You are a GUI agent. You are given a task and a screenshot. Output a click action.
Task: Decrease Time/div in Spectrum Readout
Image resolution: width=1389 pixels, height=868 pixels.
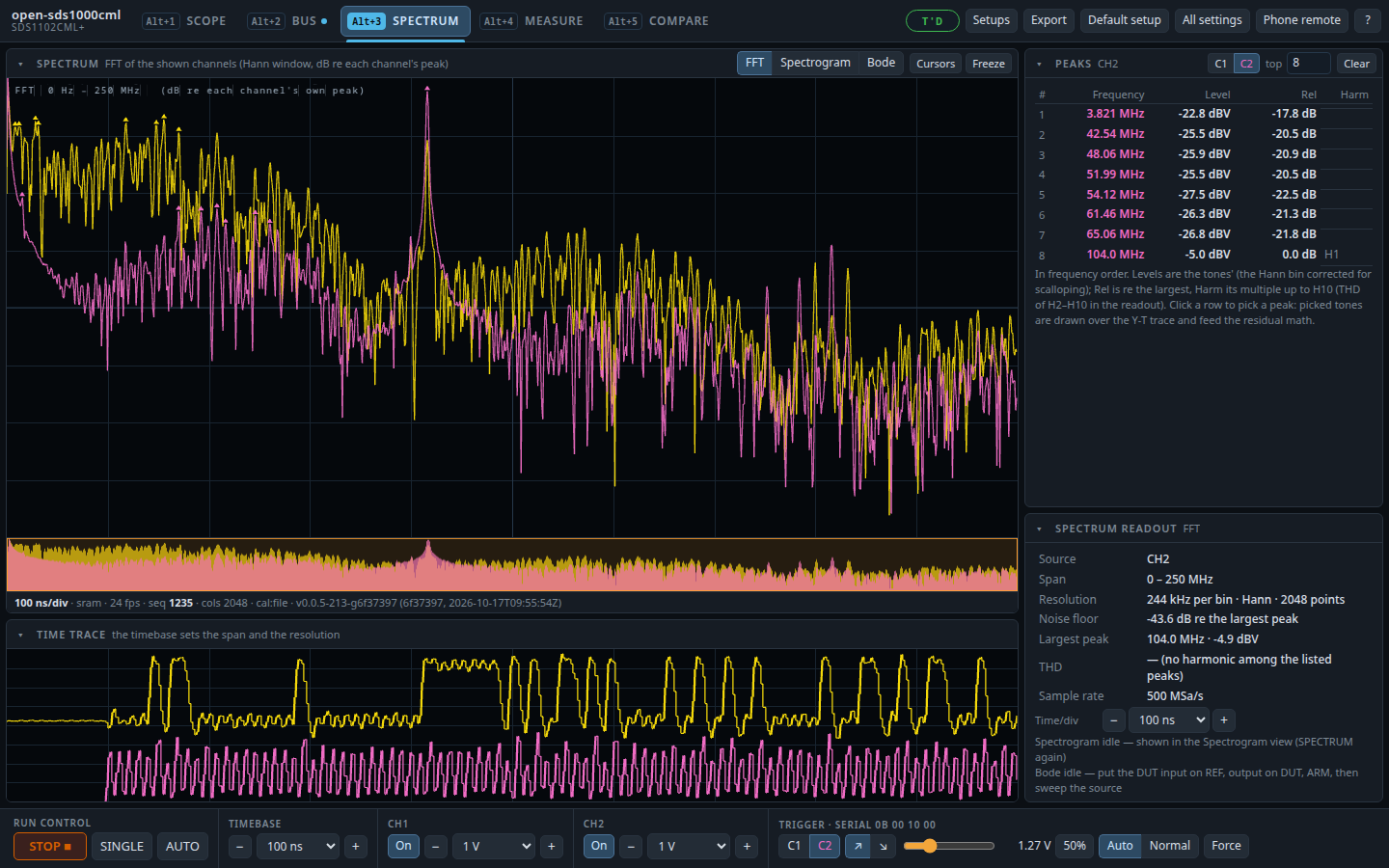click(x=1114, y=720)
